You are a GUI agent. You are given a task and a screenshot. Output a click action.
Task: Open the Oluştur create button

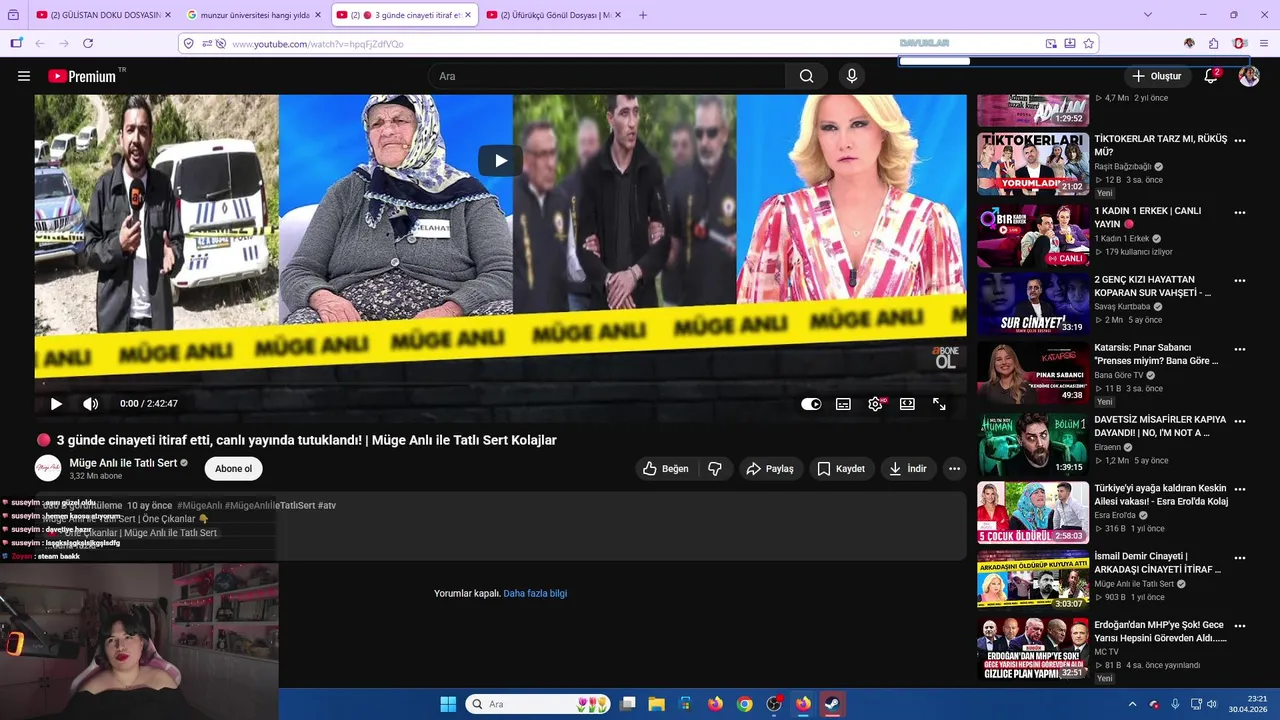[x=1157, y=76]
